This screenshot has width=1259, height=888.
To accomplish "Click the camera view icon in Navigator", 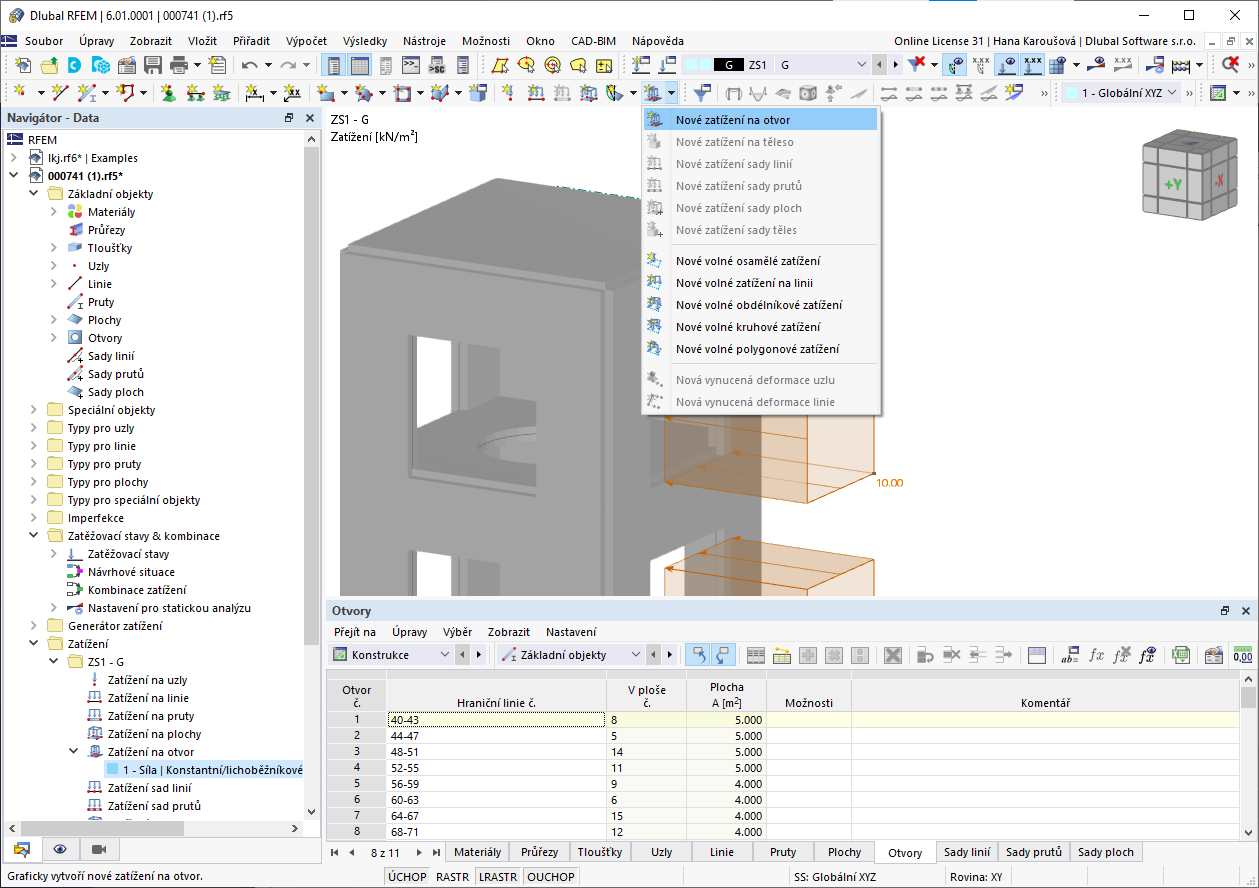I will (x=98, y=849).
